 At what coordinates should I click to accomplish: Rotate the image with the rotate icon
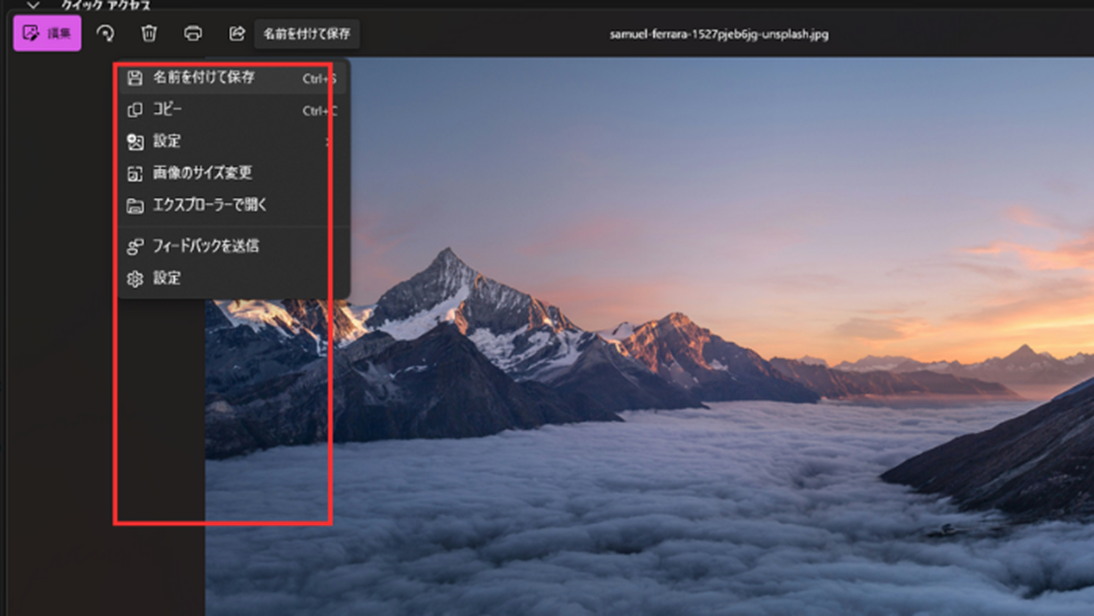105,33
